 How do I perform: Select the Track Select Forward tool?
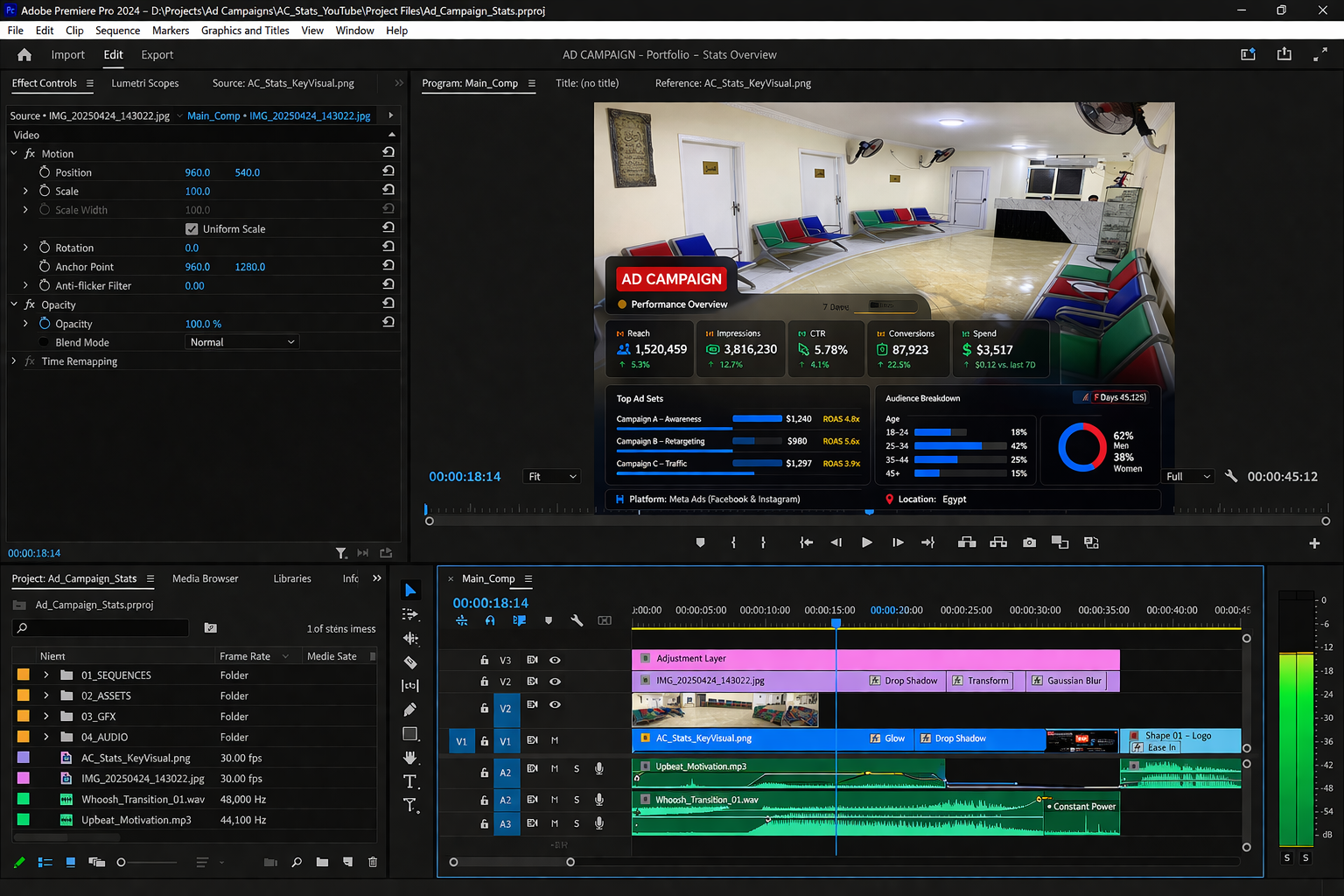coord(410,614)
